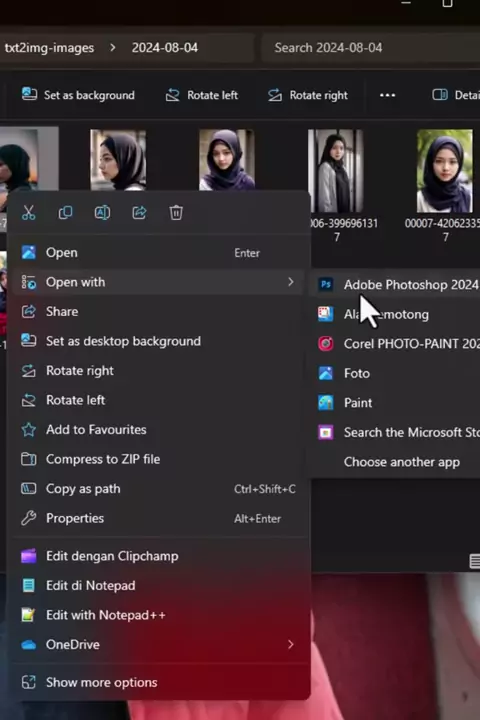Click Rotate right in the toolbar
Screen dimensions: 480x720
(x=307, y=95)
